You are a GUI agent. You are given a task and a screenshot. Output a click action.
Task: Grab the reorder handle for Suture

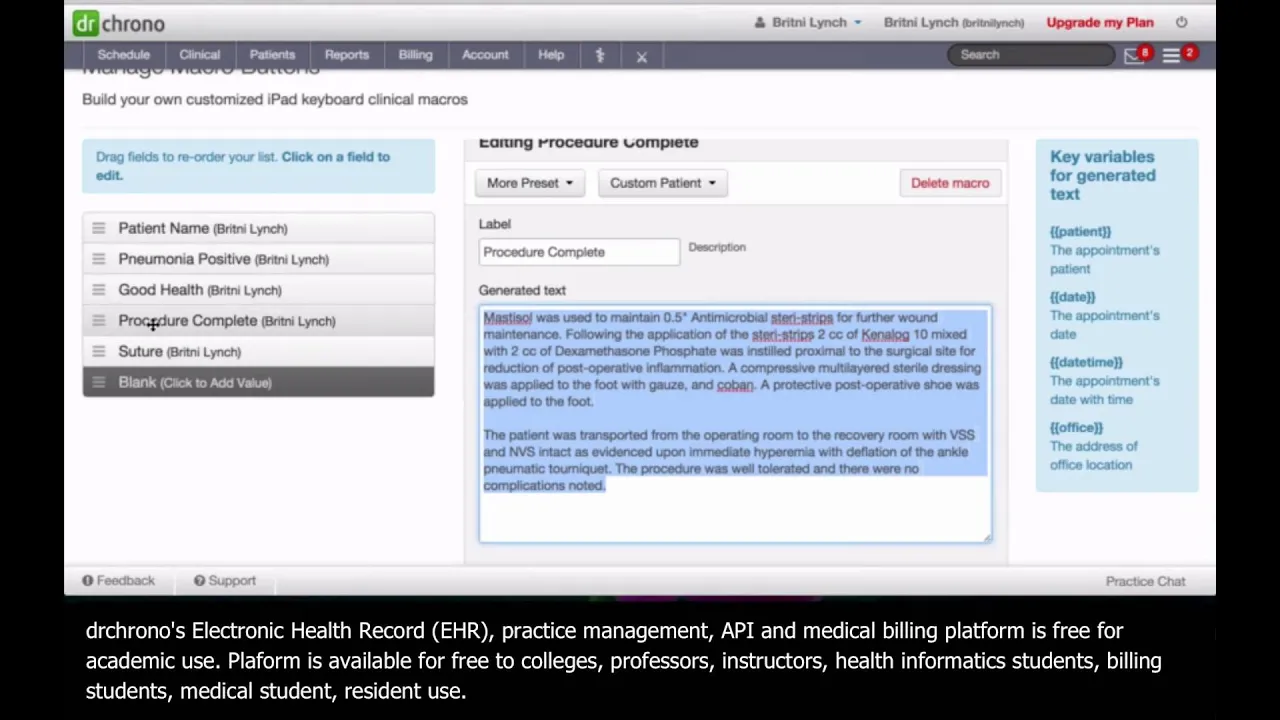[98, 351]
